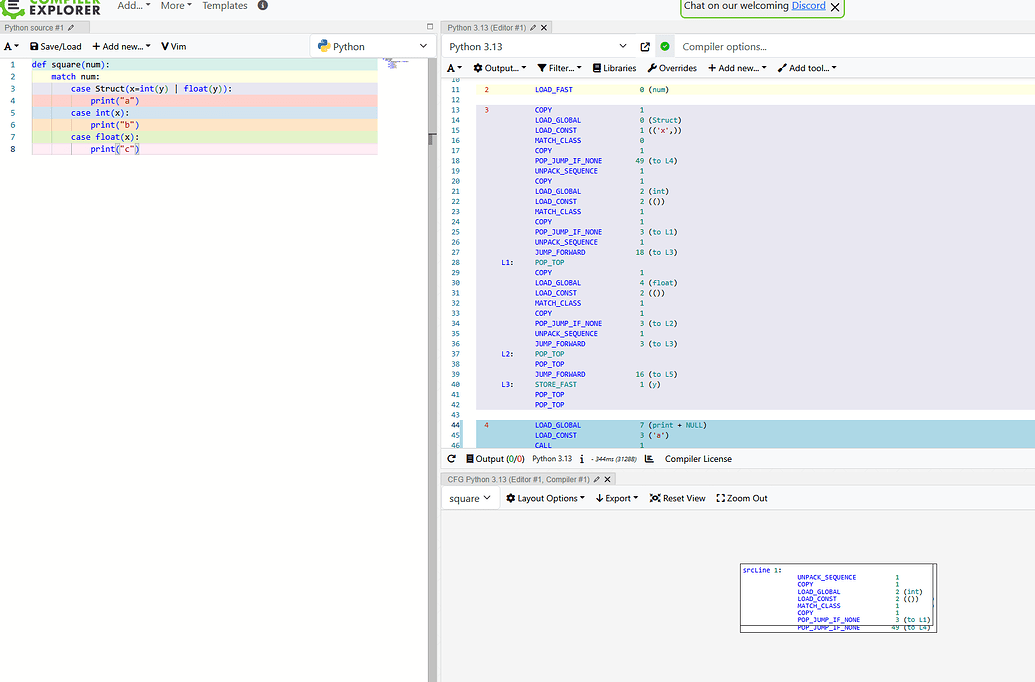This screenshot has height=682, width=1035.
Task: Open the More menu in the top bar
Action: tap(174, 6)
